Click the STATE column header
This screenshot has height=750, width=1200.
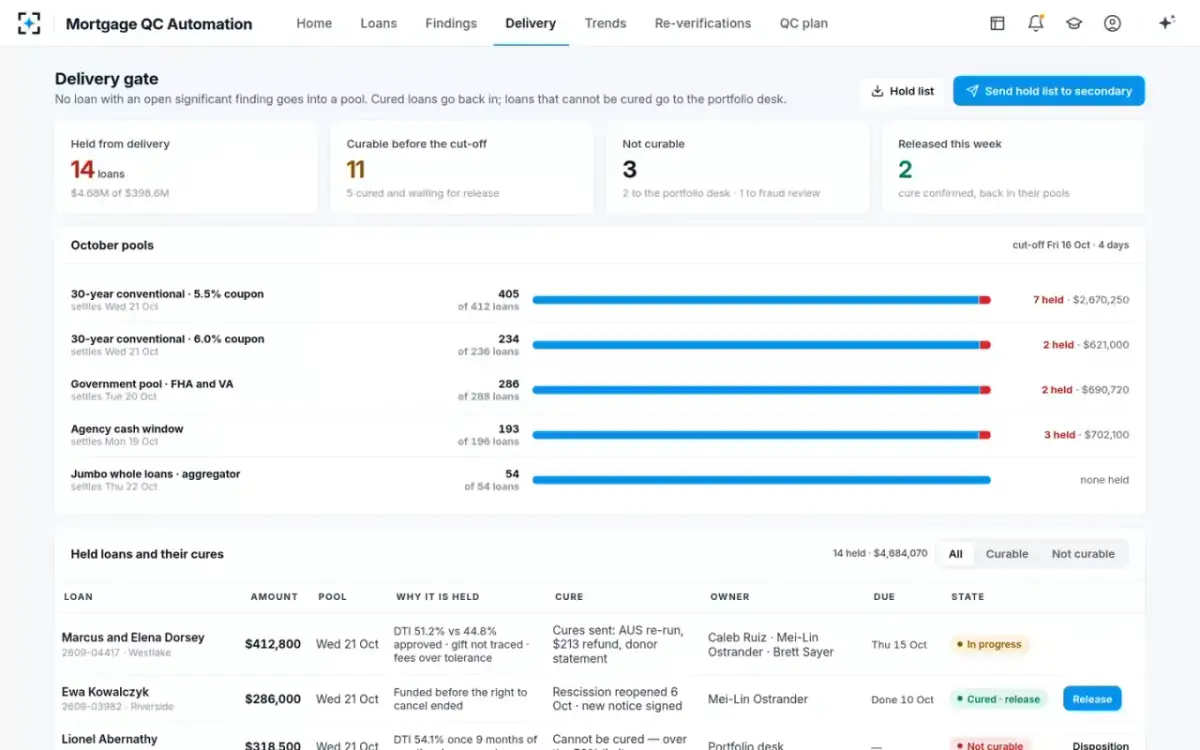coord(968,597)
